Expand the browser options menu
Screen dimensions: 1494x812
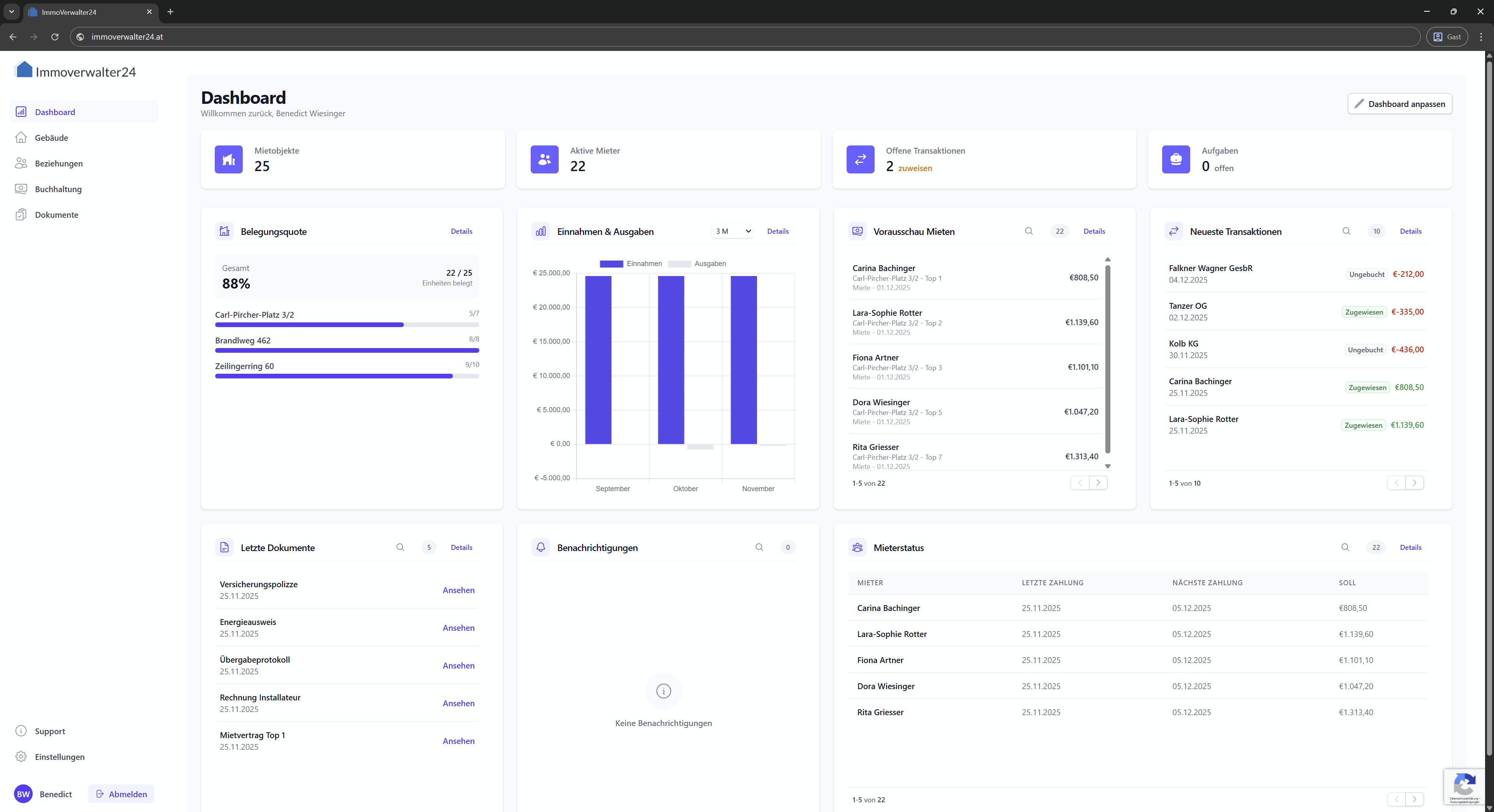[x=1481, y=37]
